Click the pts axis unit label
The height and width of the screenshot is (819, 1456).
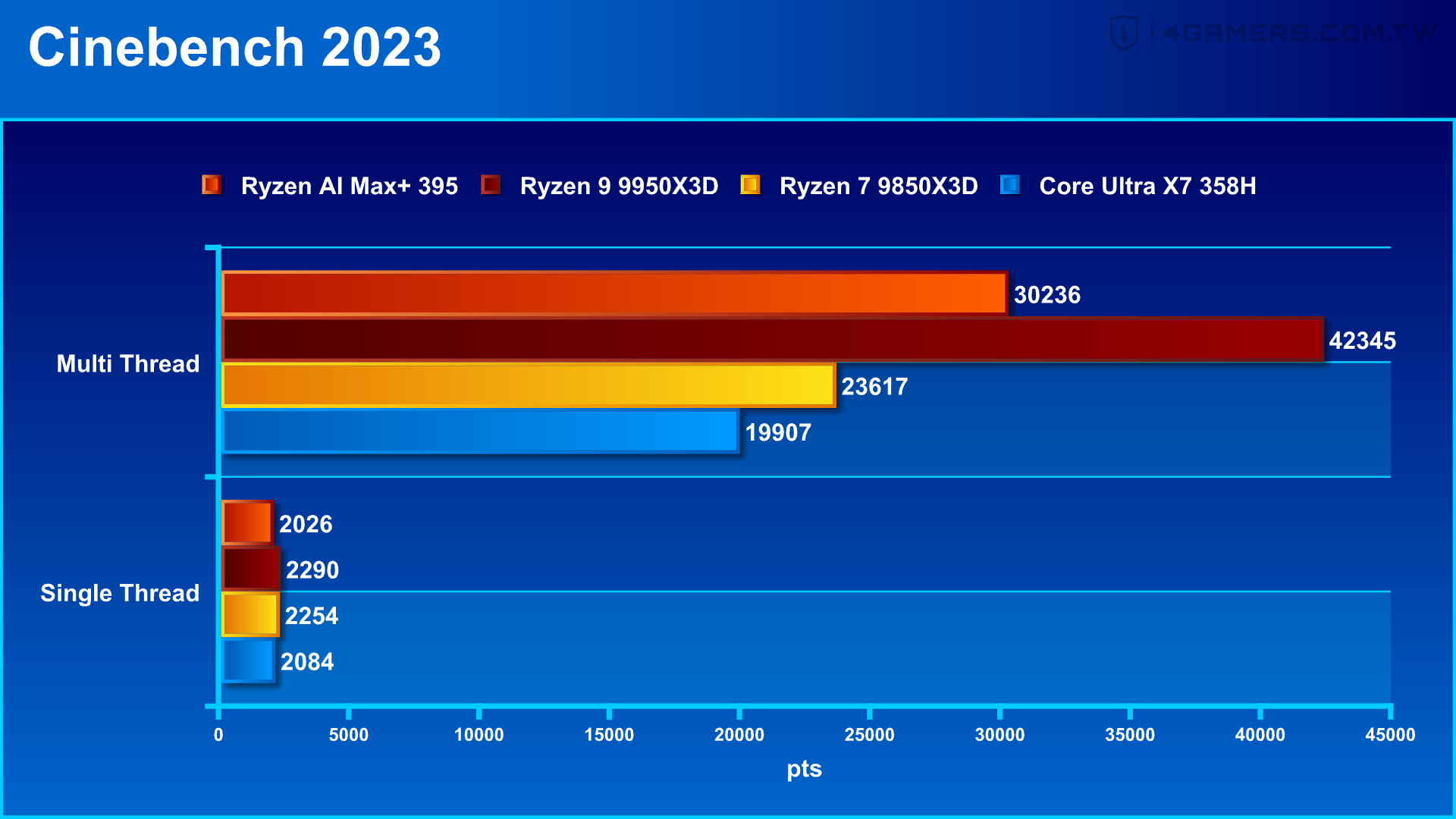pyautogui.click(x=804, y=769)
